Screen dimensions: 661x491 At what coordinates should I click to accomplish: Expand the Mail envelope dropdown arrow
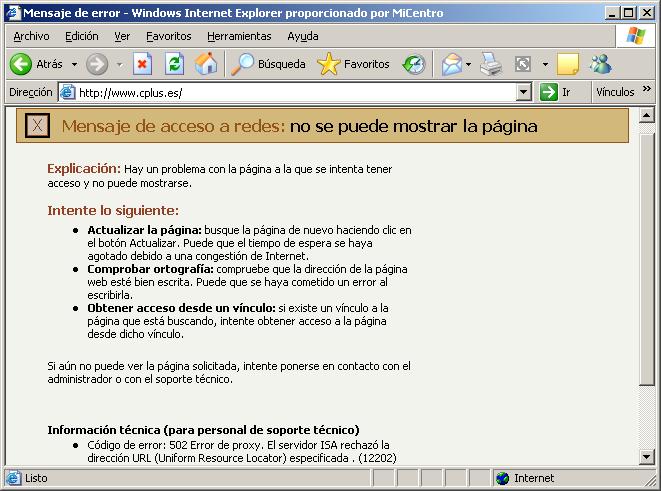point(468,65)
